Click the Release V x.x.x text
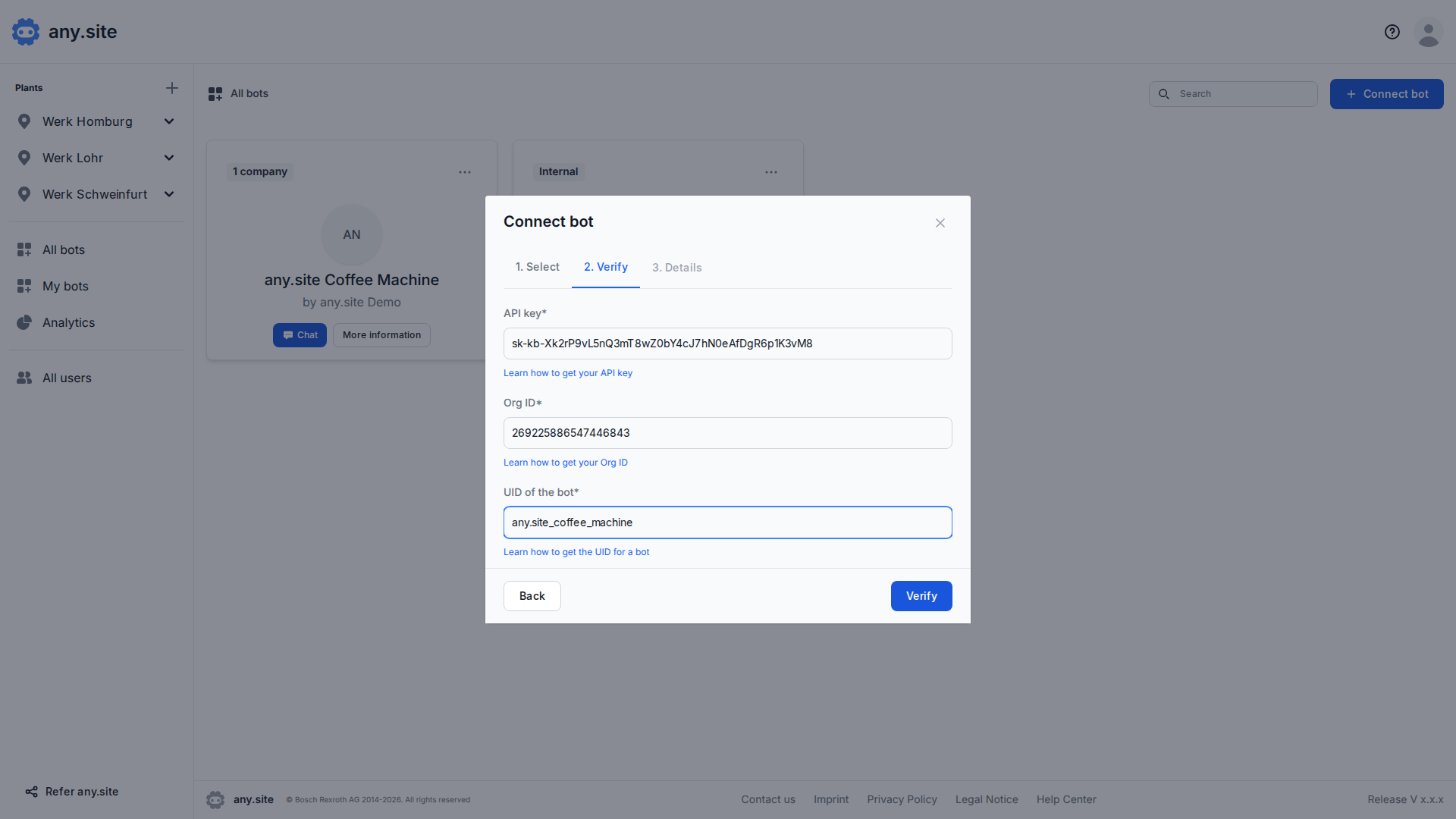 click(x=1405, y=799)
